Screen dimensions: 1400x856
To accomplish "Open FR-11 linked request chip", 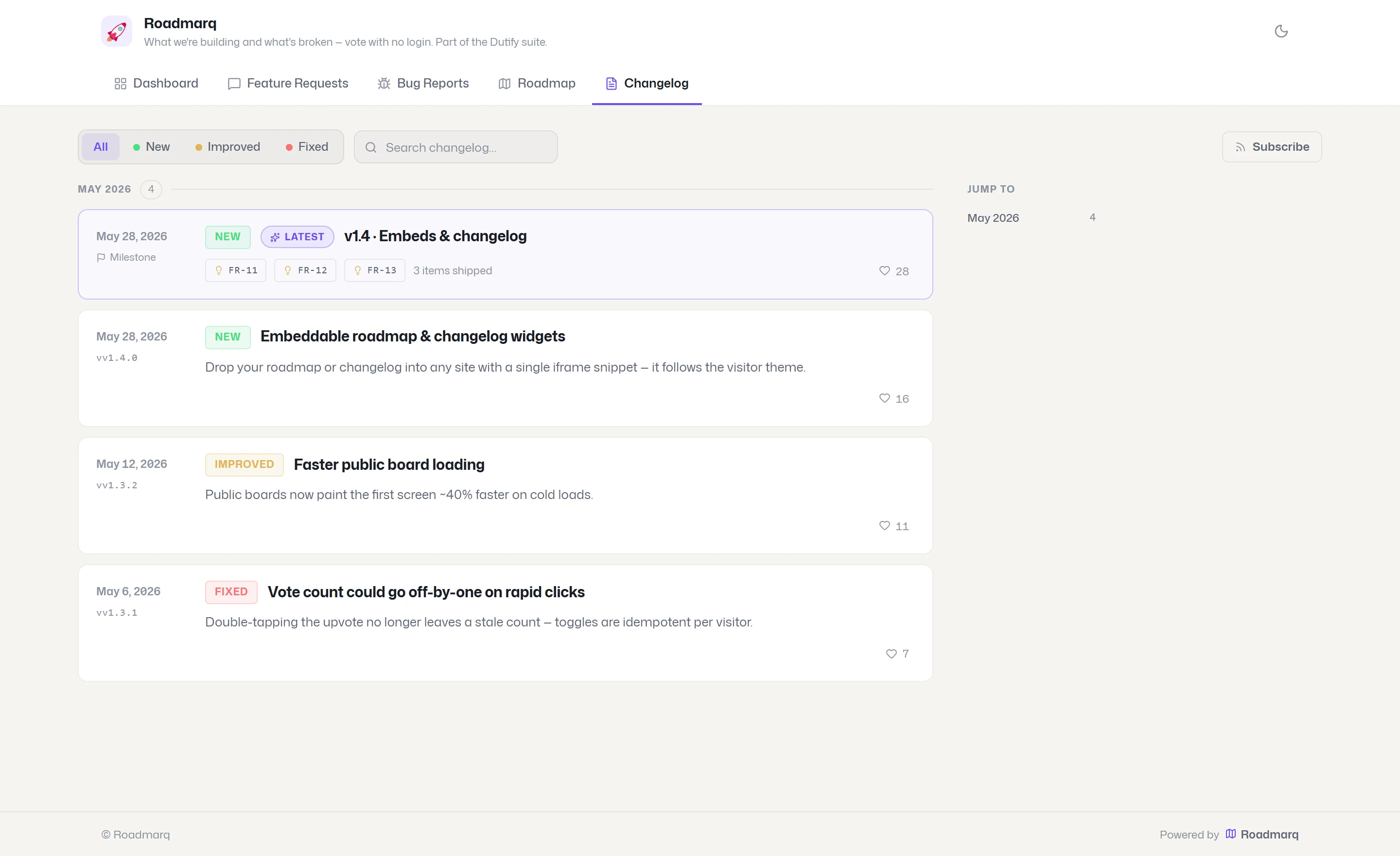I will (236, 270).
